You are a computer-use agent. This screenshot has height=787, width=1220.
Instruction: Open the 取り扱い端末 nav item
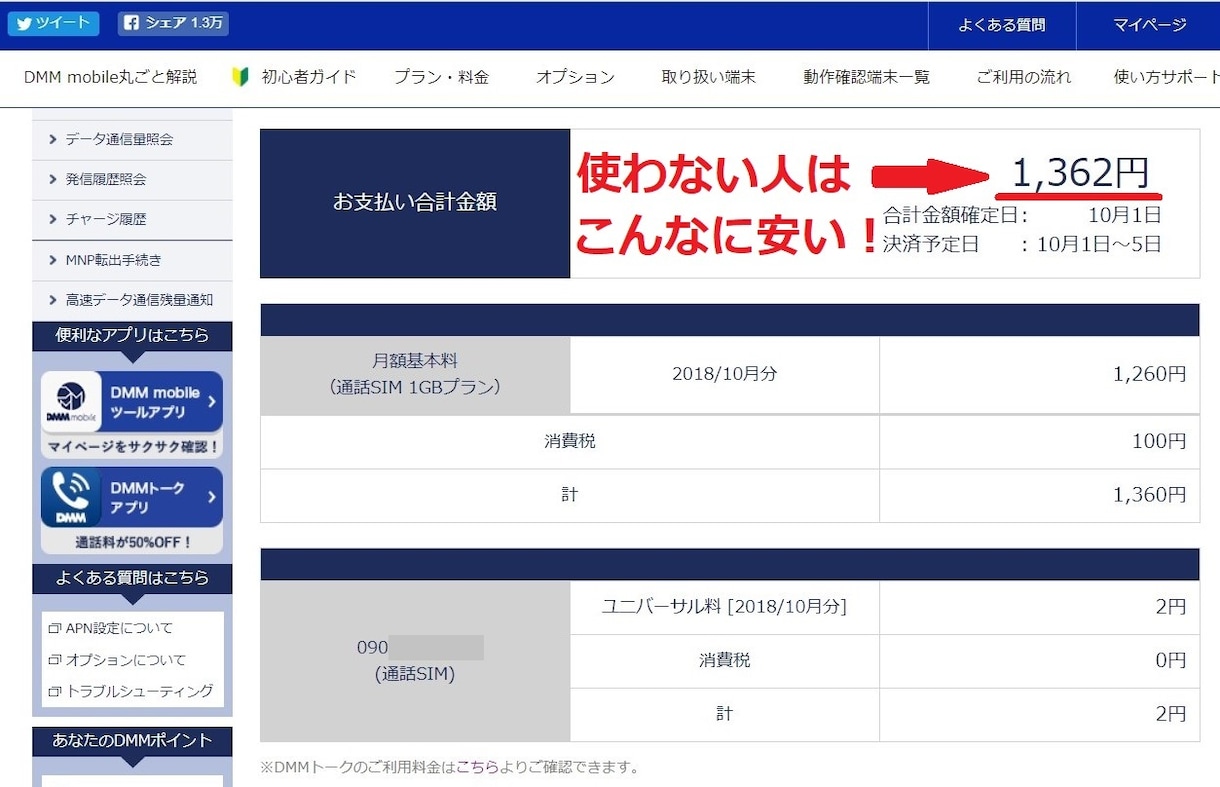point(708,77)
